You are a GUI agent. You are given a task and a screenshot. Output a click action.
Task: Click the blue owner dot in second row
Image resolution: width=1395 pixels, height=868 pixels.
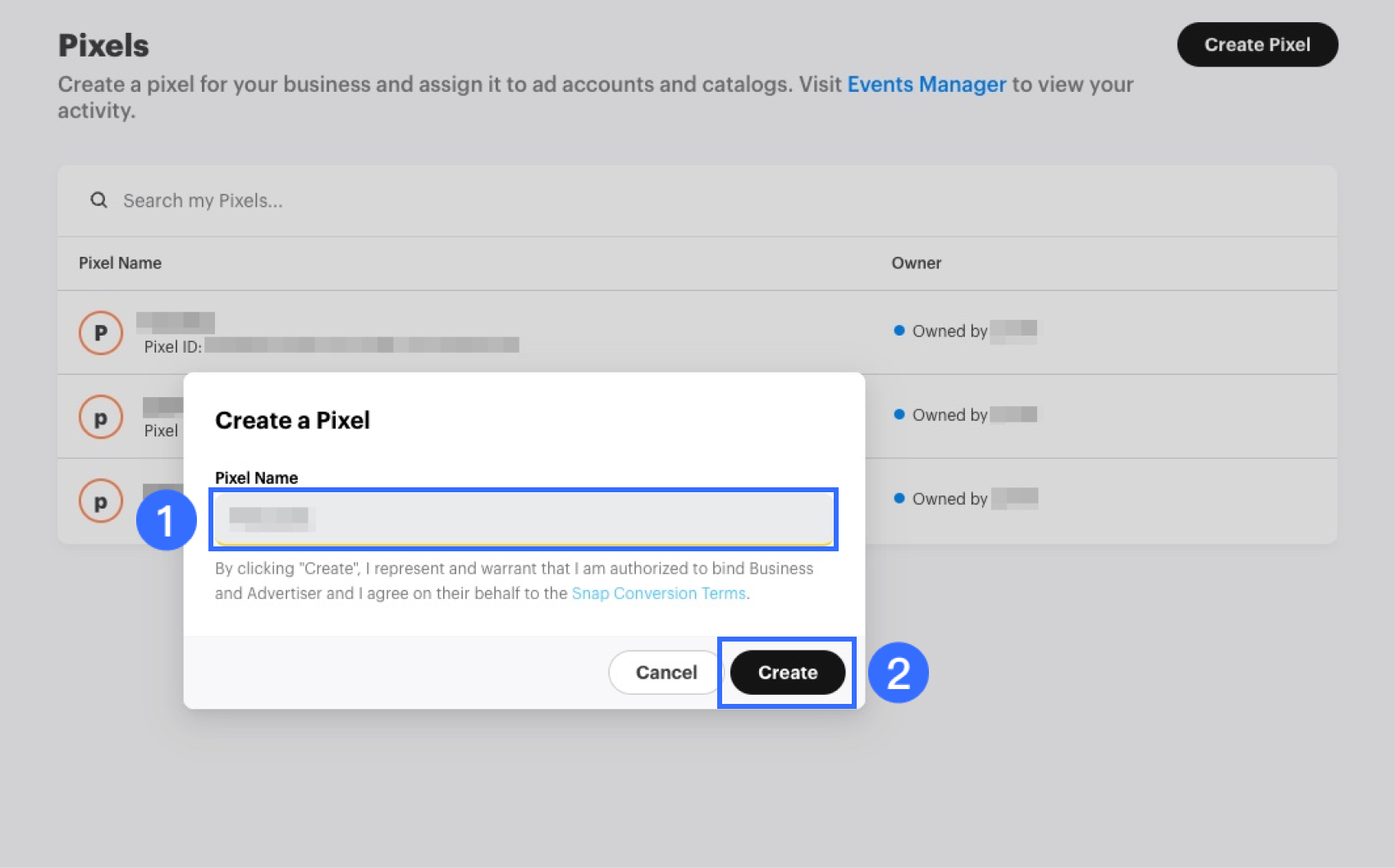tap(899, 414)
